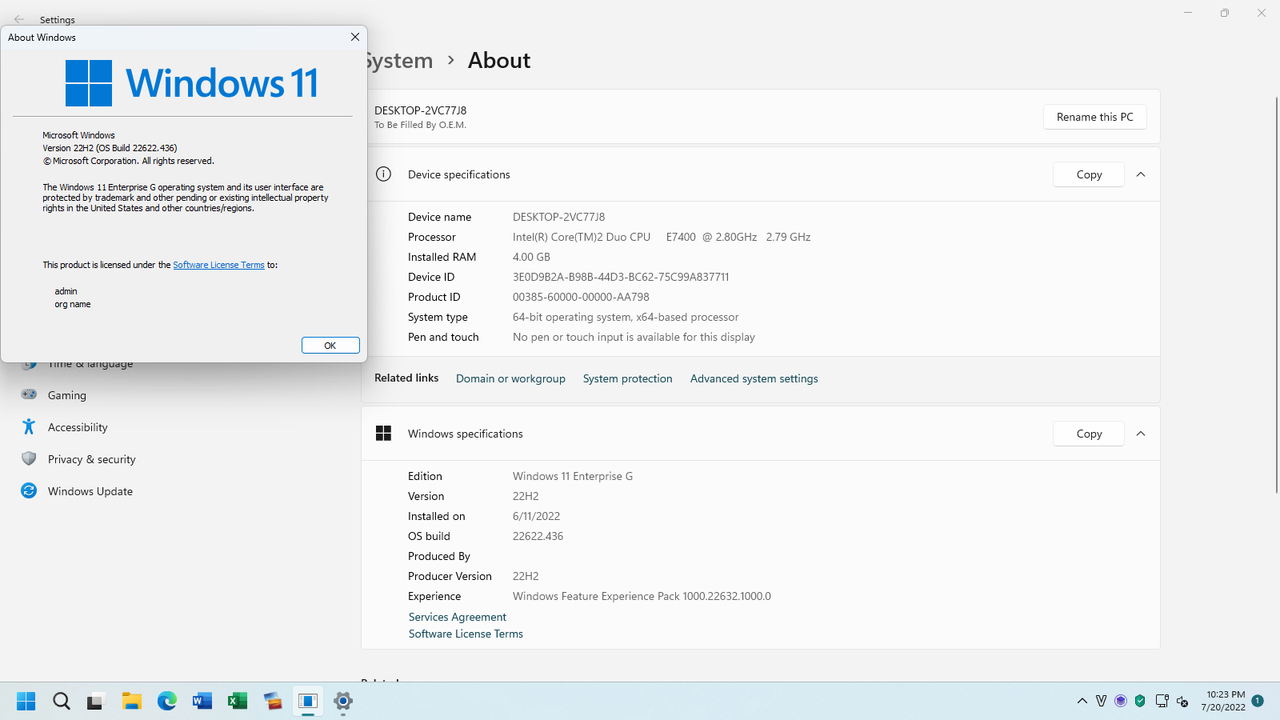Viewport: 1280px width, 720px height.
Task: Select the Settings gear taskbar icon
Action: (343, 701)
